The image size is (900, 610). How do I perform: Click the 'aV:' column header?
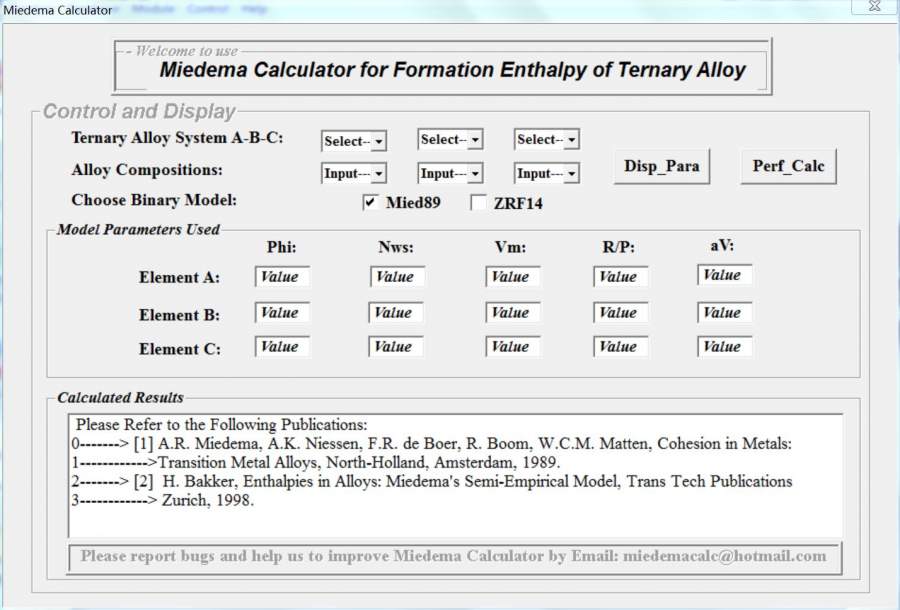tap(722, 245)
